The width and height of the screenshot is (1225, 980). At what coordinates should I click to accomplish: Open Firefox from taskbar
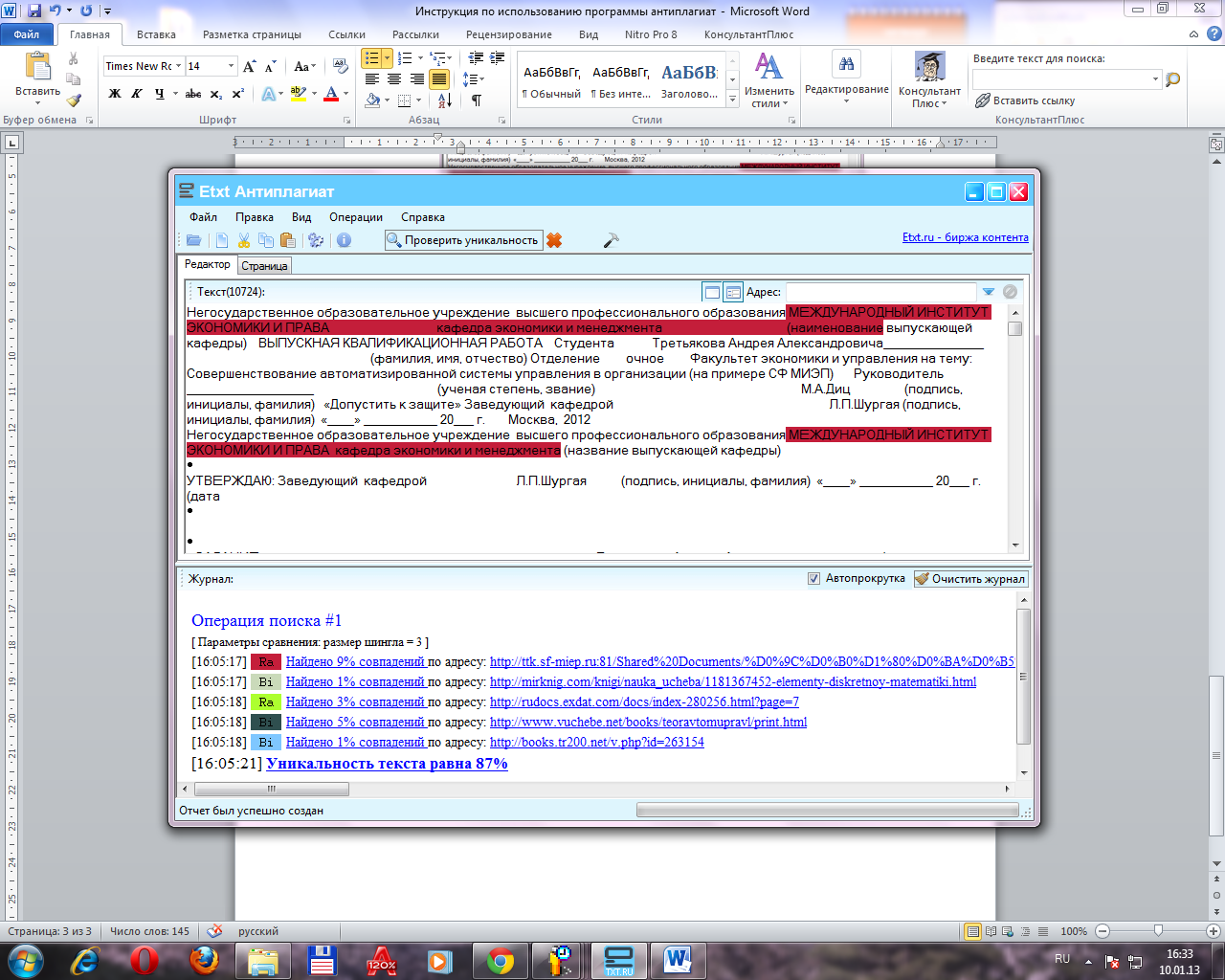pyautogui.click(x=203, y=960)
